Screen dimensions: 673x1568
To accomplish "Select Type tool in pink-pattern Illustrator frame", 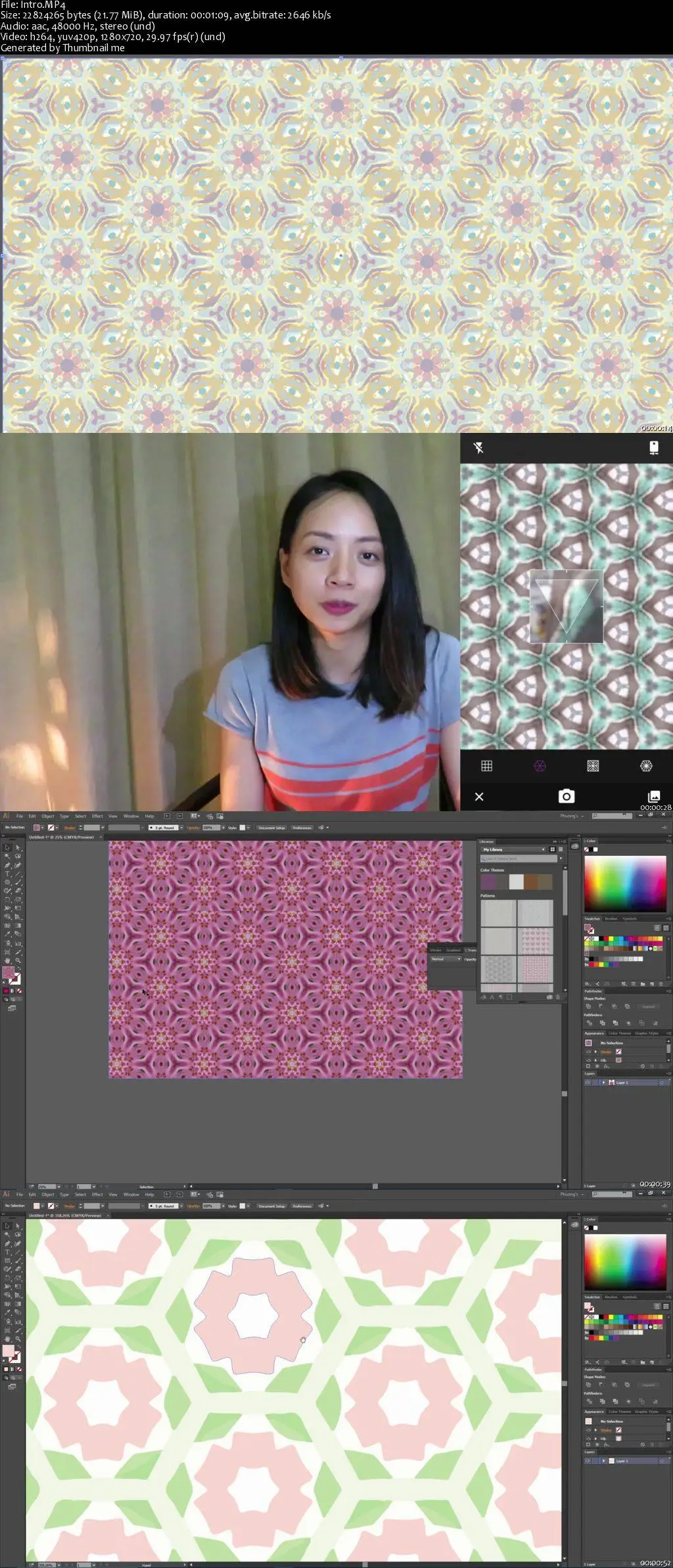I will [x=7, y=873].
